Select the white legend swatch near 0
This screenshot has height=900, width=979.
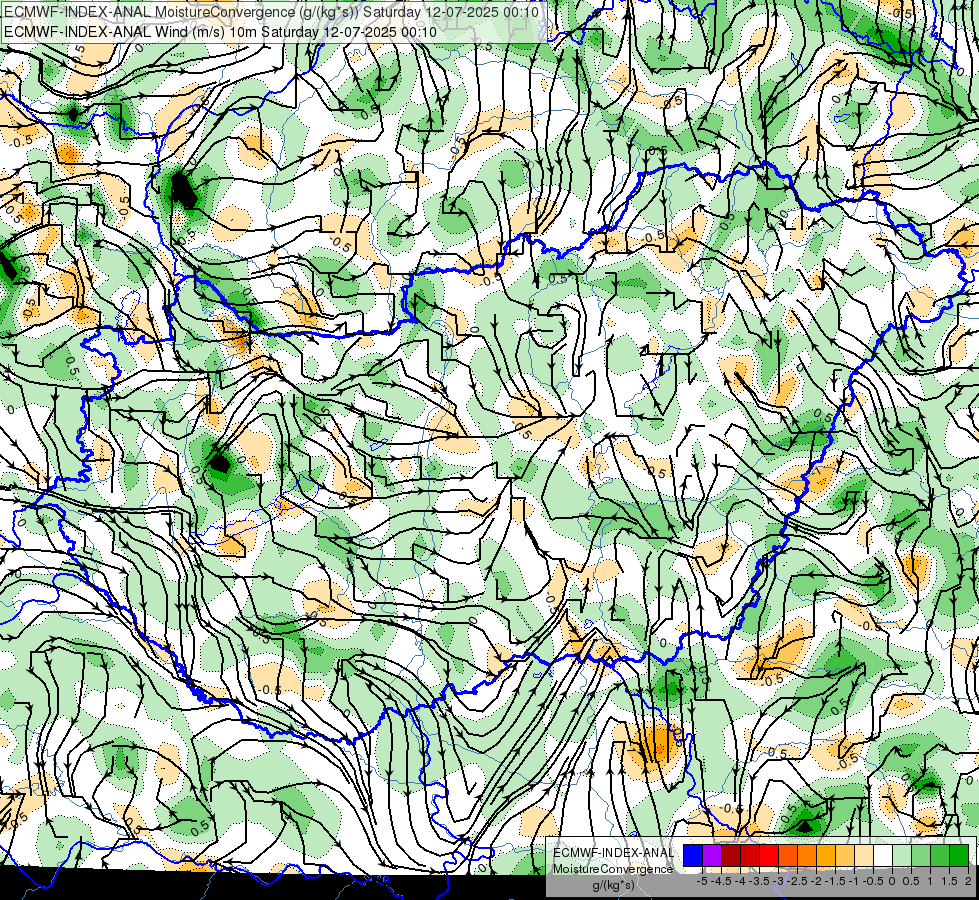[x=883, y=855]
